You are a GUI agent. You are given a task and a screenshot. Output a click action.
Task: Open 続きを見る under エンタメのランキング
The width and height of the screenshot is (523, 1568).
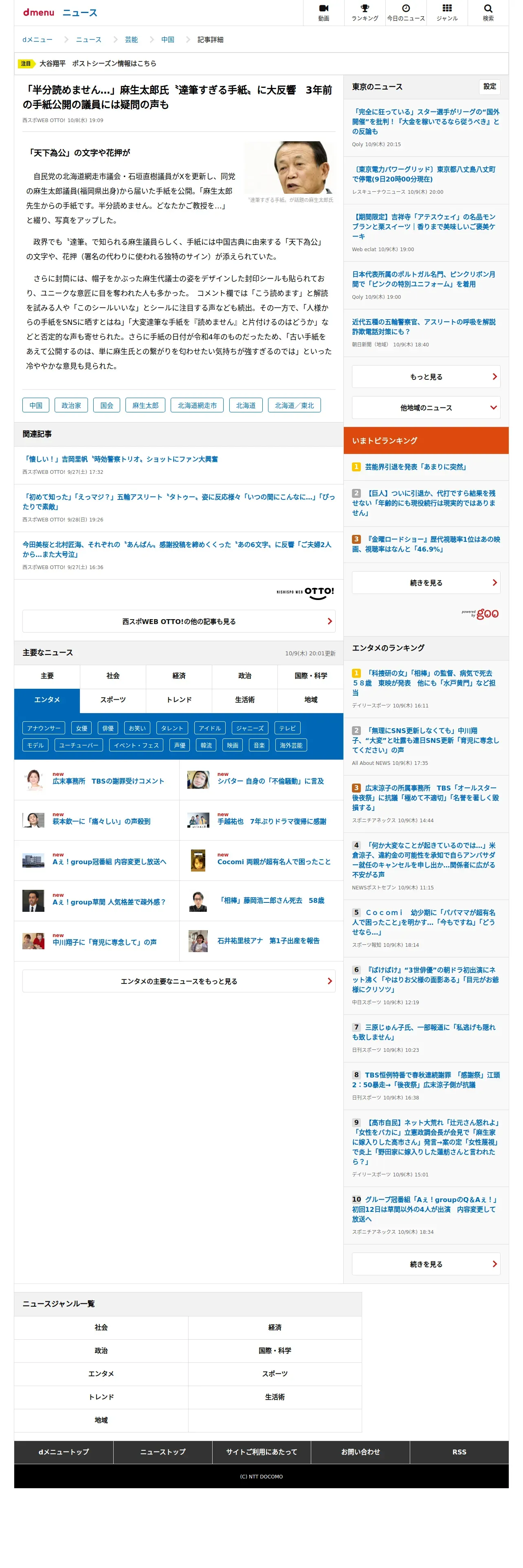(426, 1264)
